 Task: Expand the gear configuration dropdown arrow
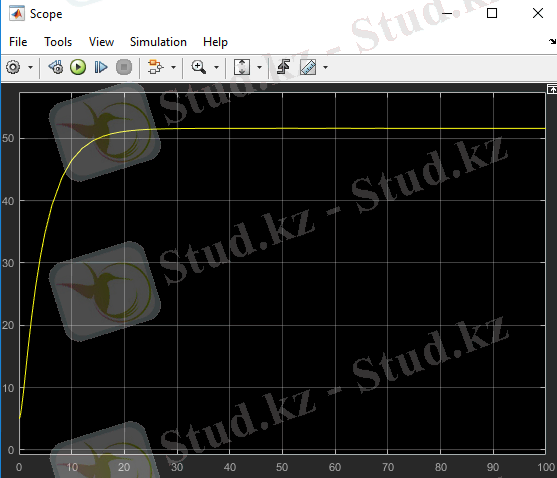[31, 67]
